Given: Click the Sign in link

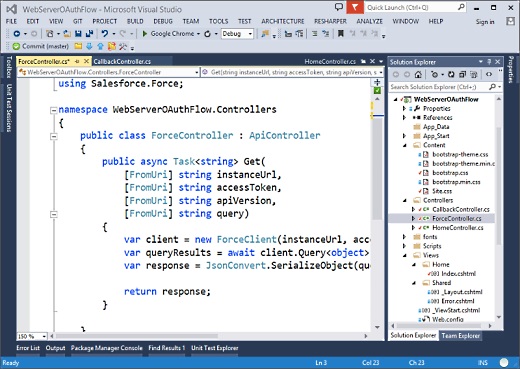Looking at the screenshot, I should tap(485, 22).
